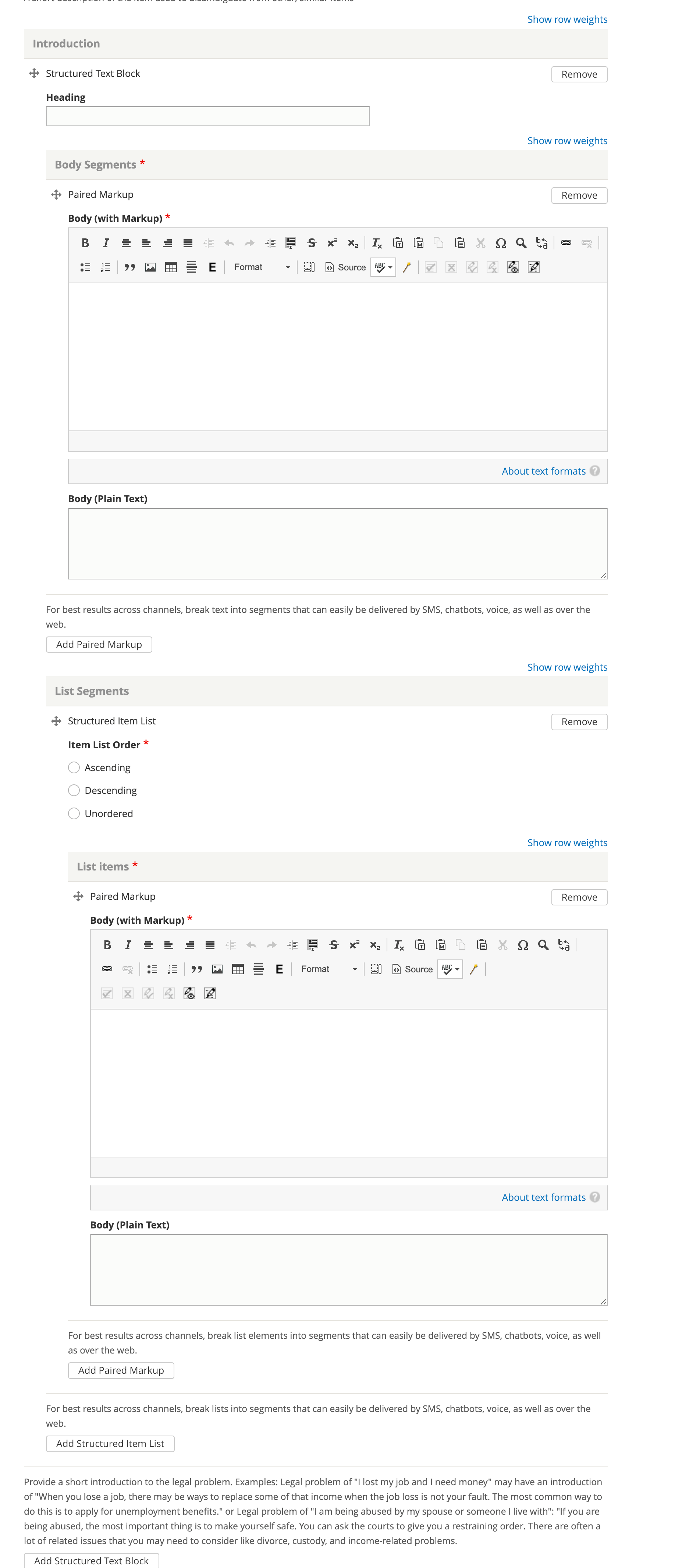Remove the Paired Markup under Body Segments
This screenshot has height=1568, width=675.
[x=579, y=195]
